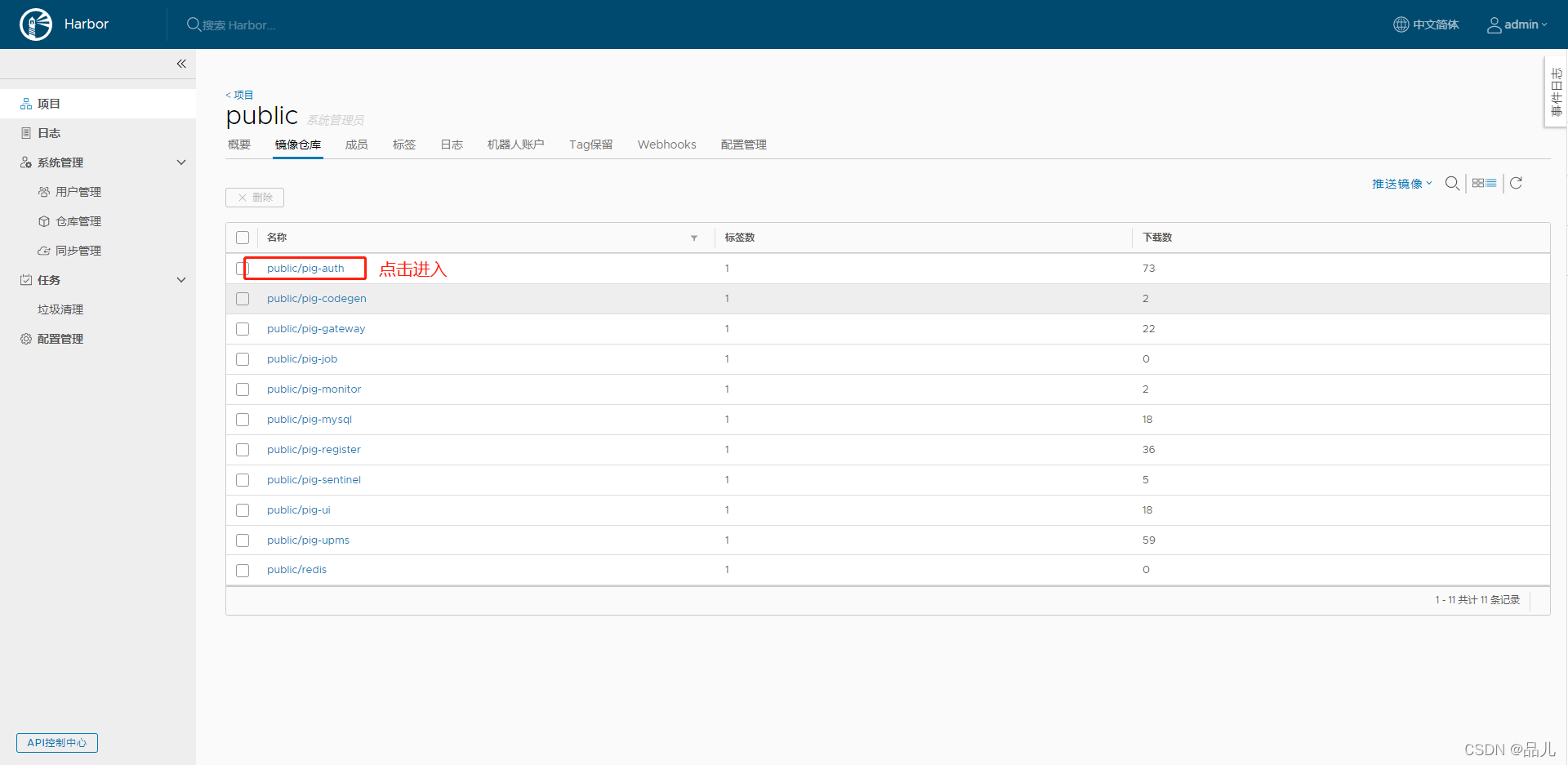Viewport: 1568px width, 765px height.
Task: Check the public/pig-job row checkbox
Action: 243,359
